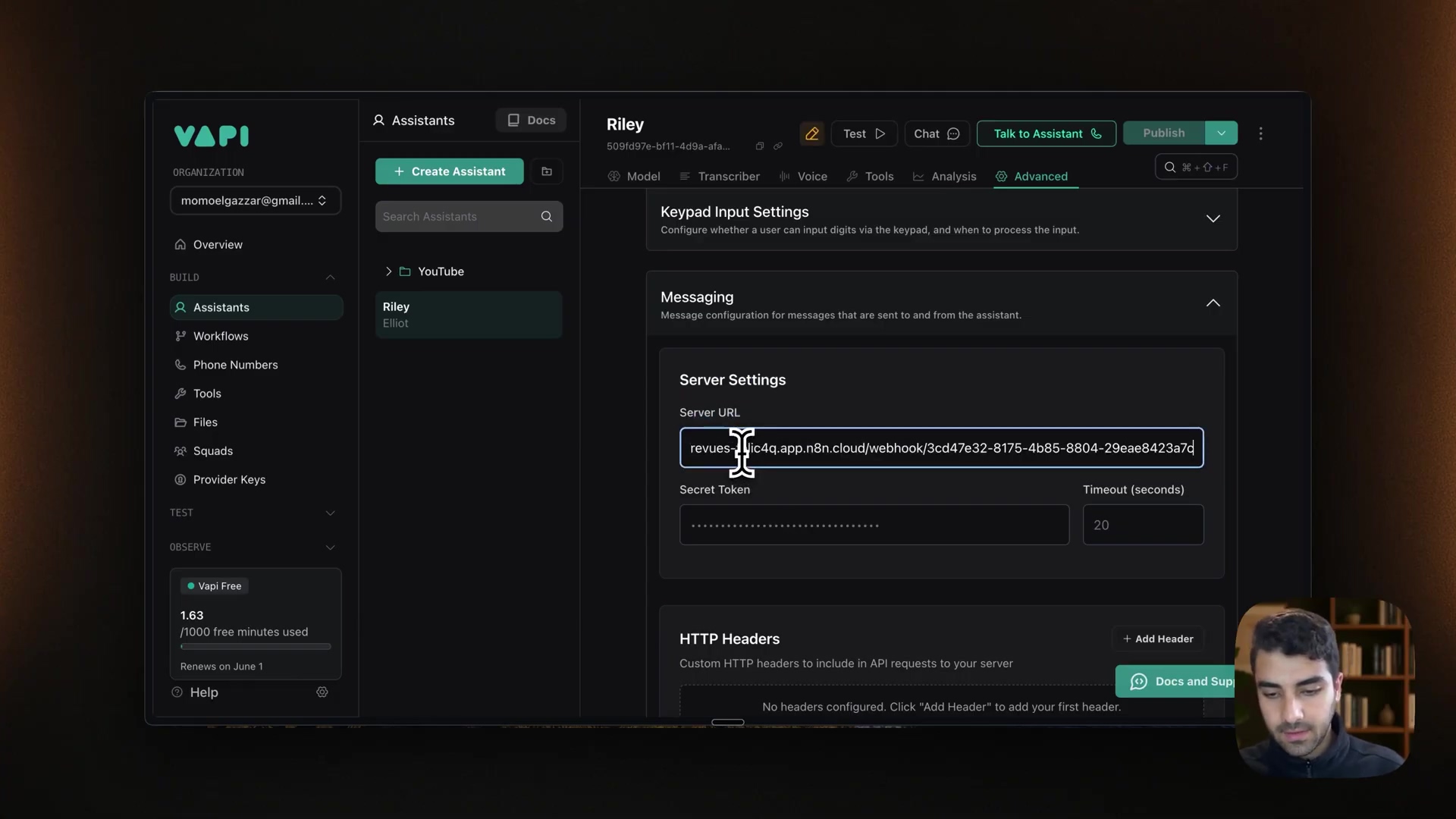Screen dimensions: 1456x819
Task: Click the Add Header button
Action: click(1157, 639)
